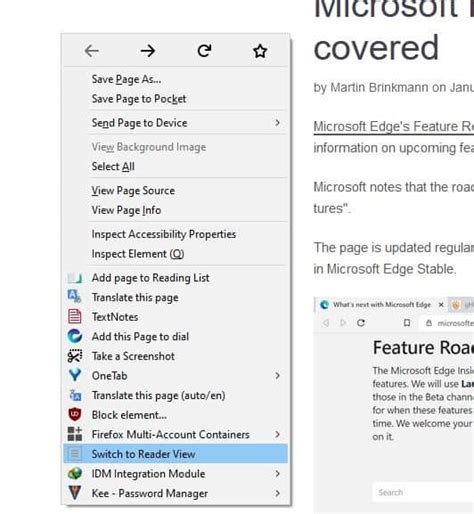This screenshot has height=514, width=474.
Task: Select Translate this page entry
Action: coord(175,297)
